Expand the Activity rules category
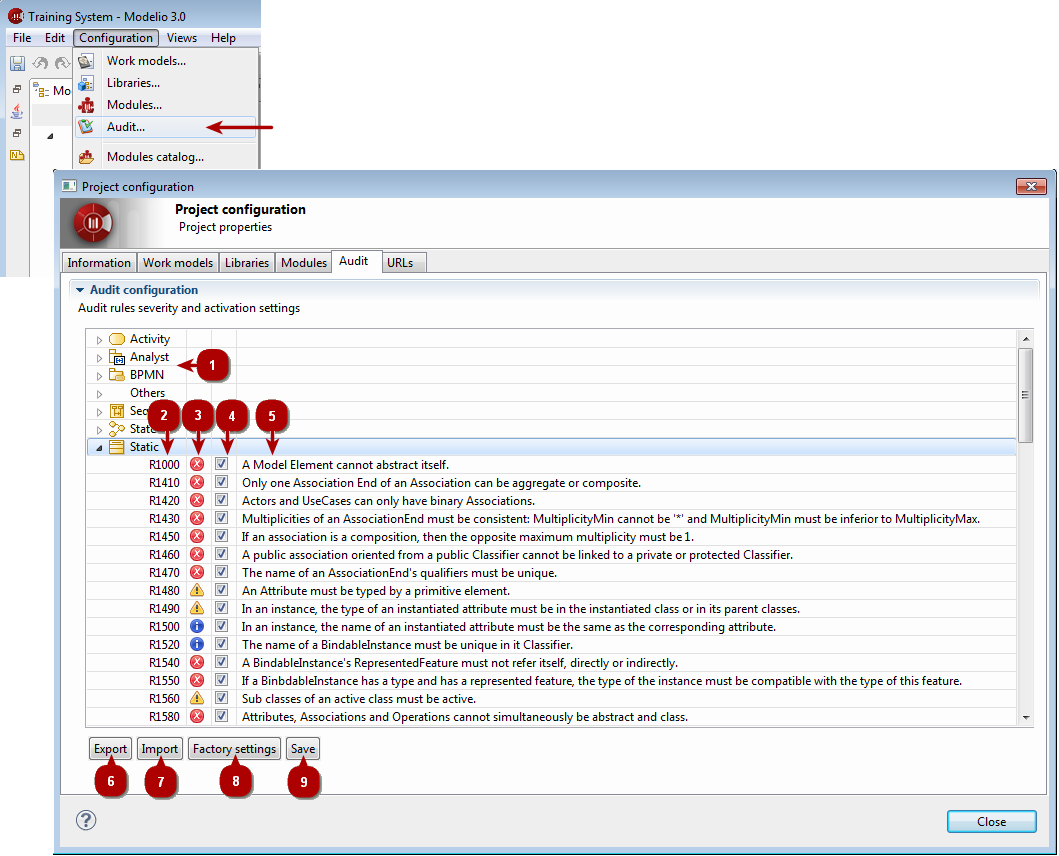 [99, 340]
